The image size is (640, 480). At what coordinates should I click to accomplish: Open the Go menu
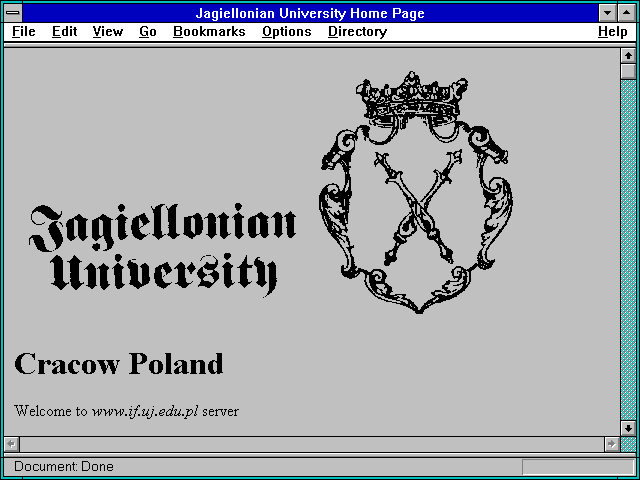148,32
